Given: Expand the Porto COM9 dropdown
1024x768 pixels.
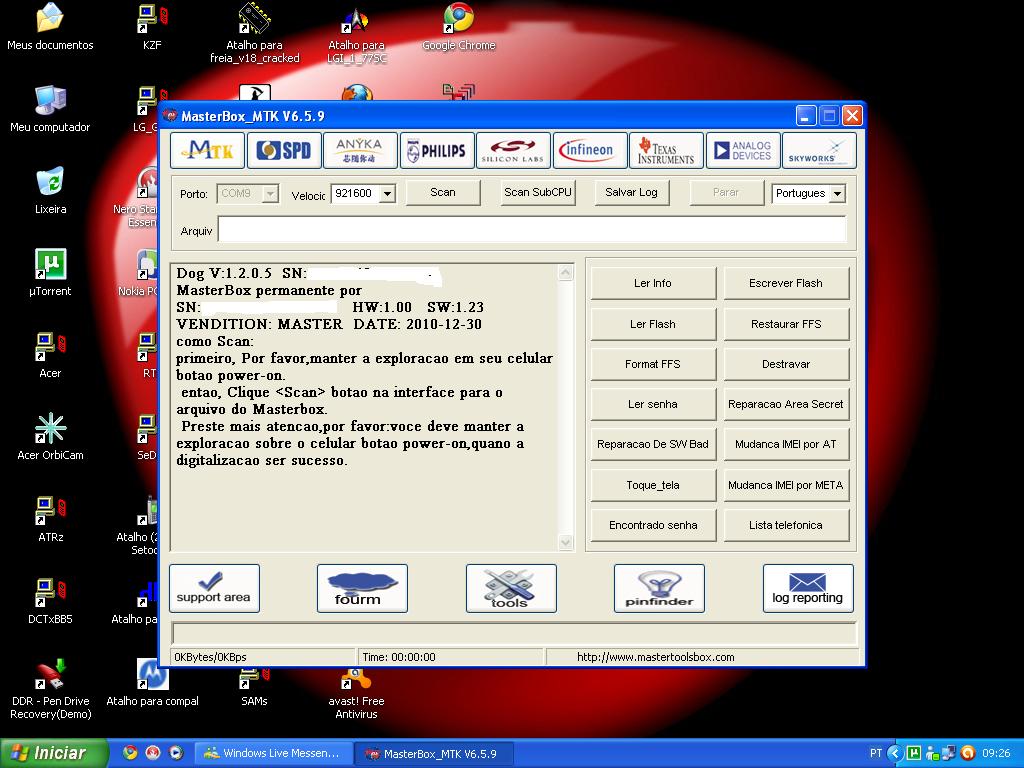Looking at the screenshot, I should pyautogui.click(x=269, y=194).
